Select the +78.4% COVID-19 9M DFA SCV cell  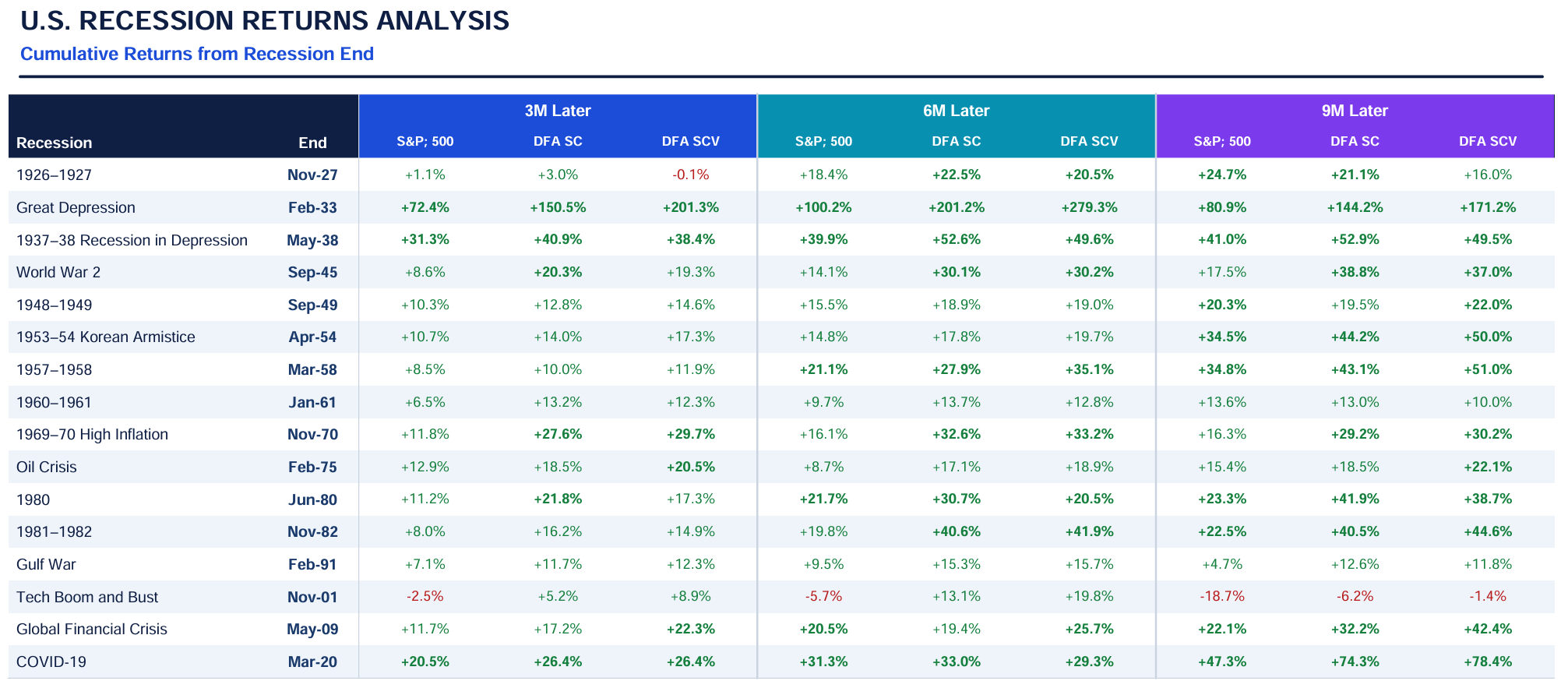[1487, 662]
